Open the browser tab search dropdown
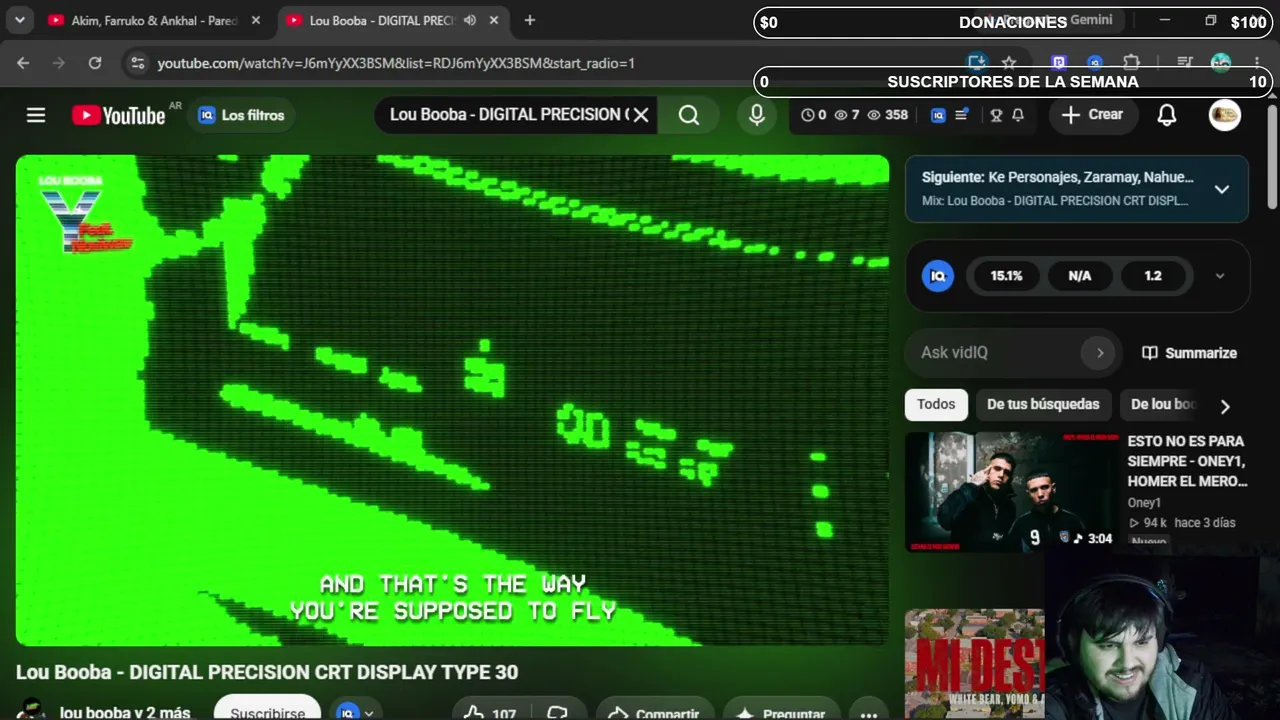This screenshot has width=1280, height=720. coord(19,20)
